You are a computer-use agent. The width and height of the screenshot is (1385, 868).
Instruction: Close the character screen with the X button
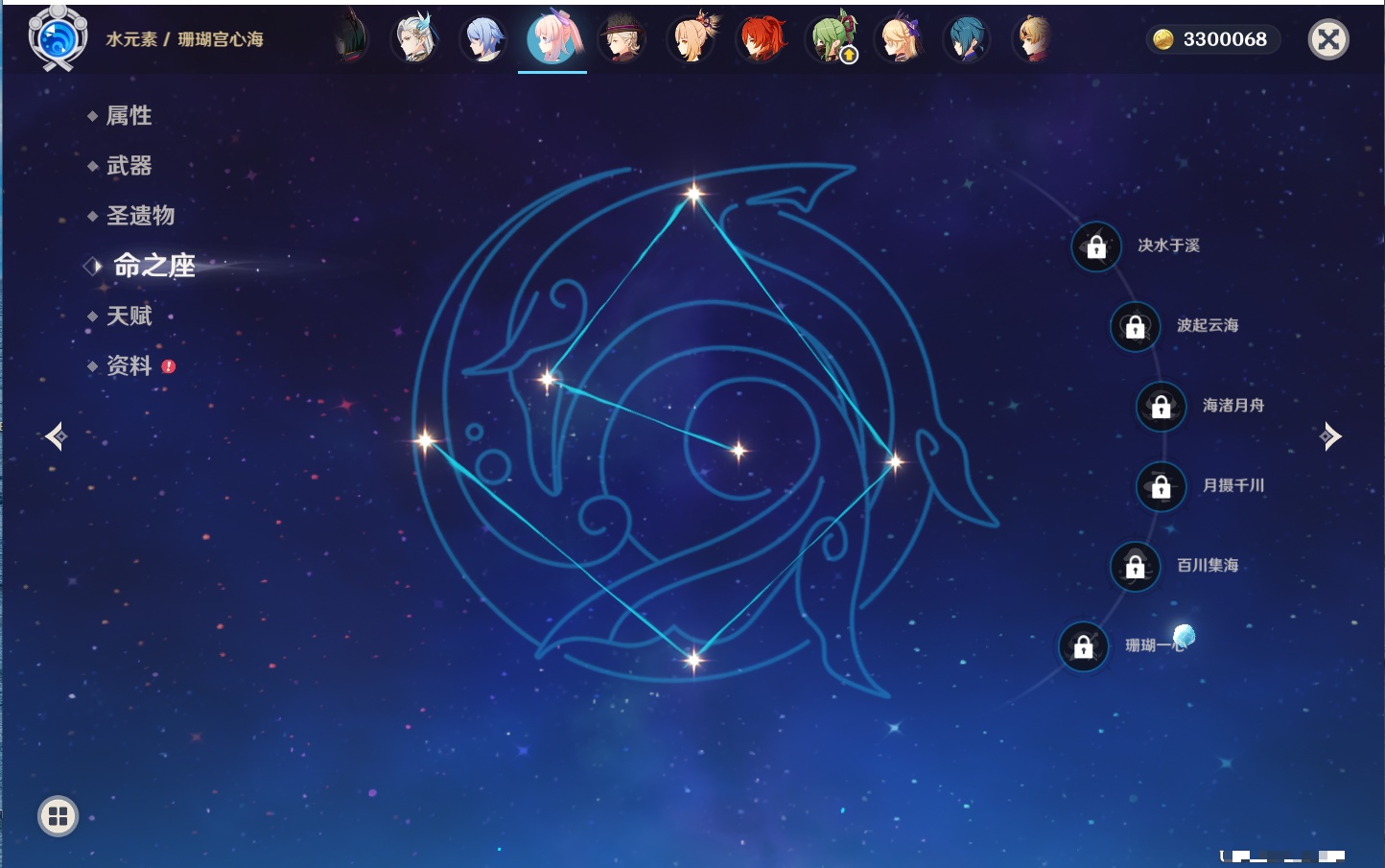[1328, 39]
